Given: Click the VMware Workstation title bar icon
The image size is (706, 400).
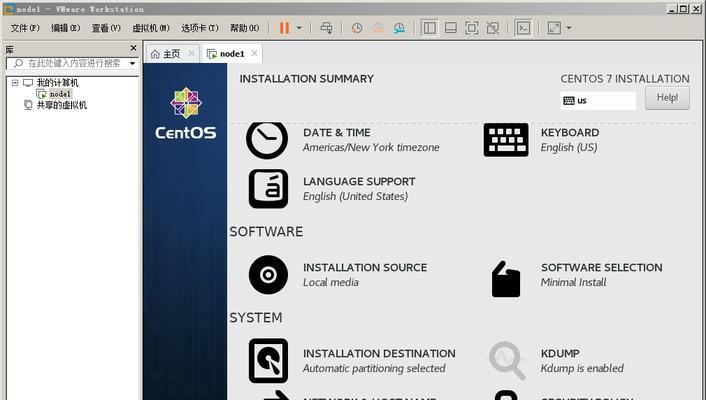Looking at the screenshot, I should pyautogui.click(x=9, y=9).
